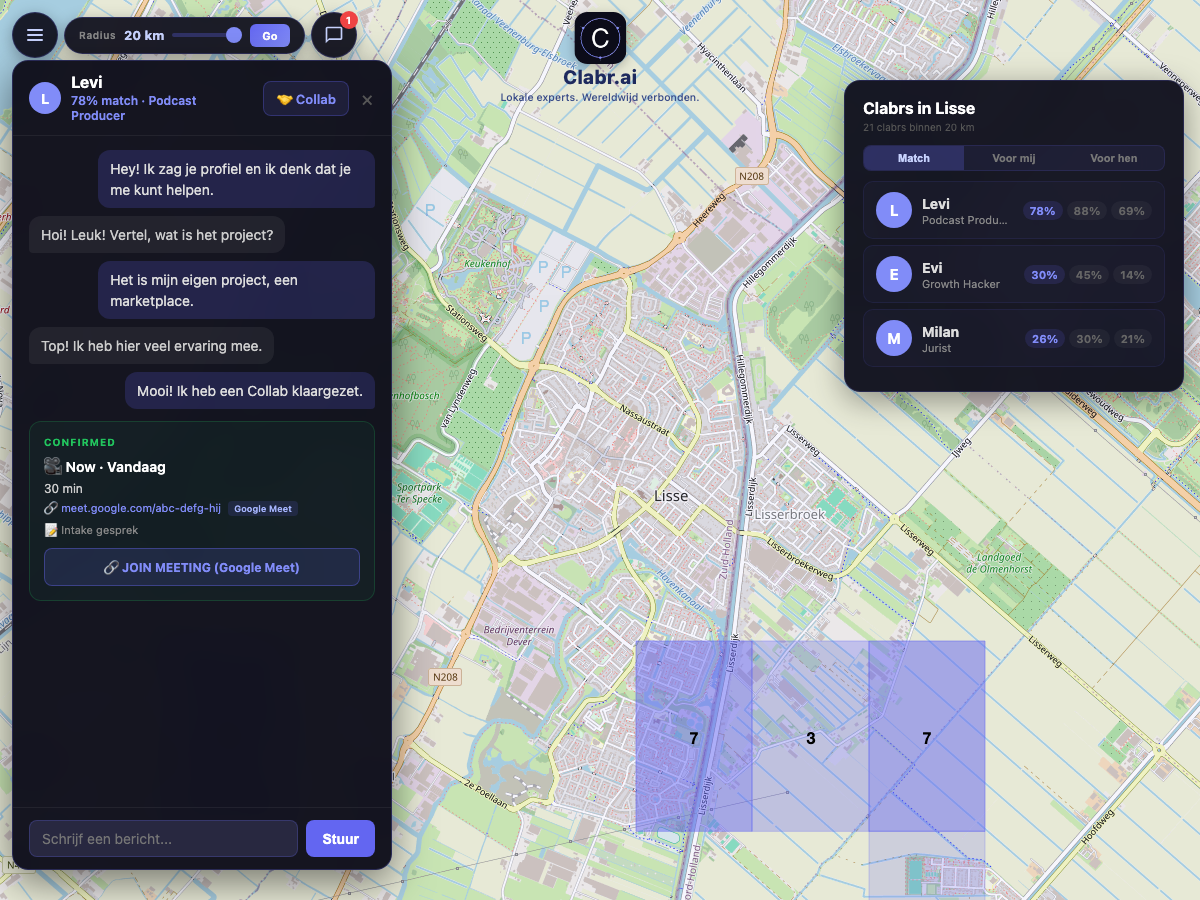Image resolution: width=1200 pixels, height=900 pixels.
Task: Open Levi's avatar in the Clabrs list
Action: (893, 210)
